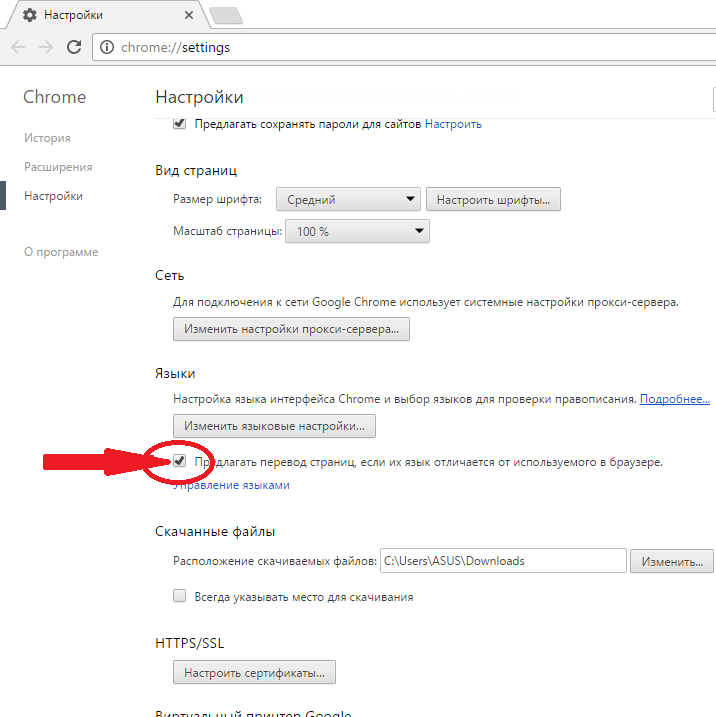Screen dimensions: 716x717
Task: Open a new tab button
Action: pyautogui.click(x=226, y=15)
